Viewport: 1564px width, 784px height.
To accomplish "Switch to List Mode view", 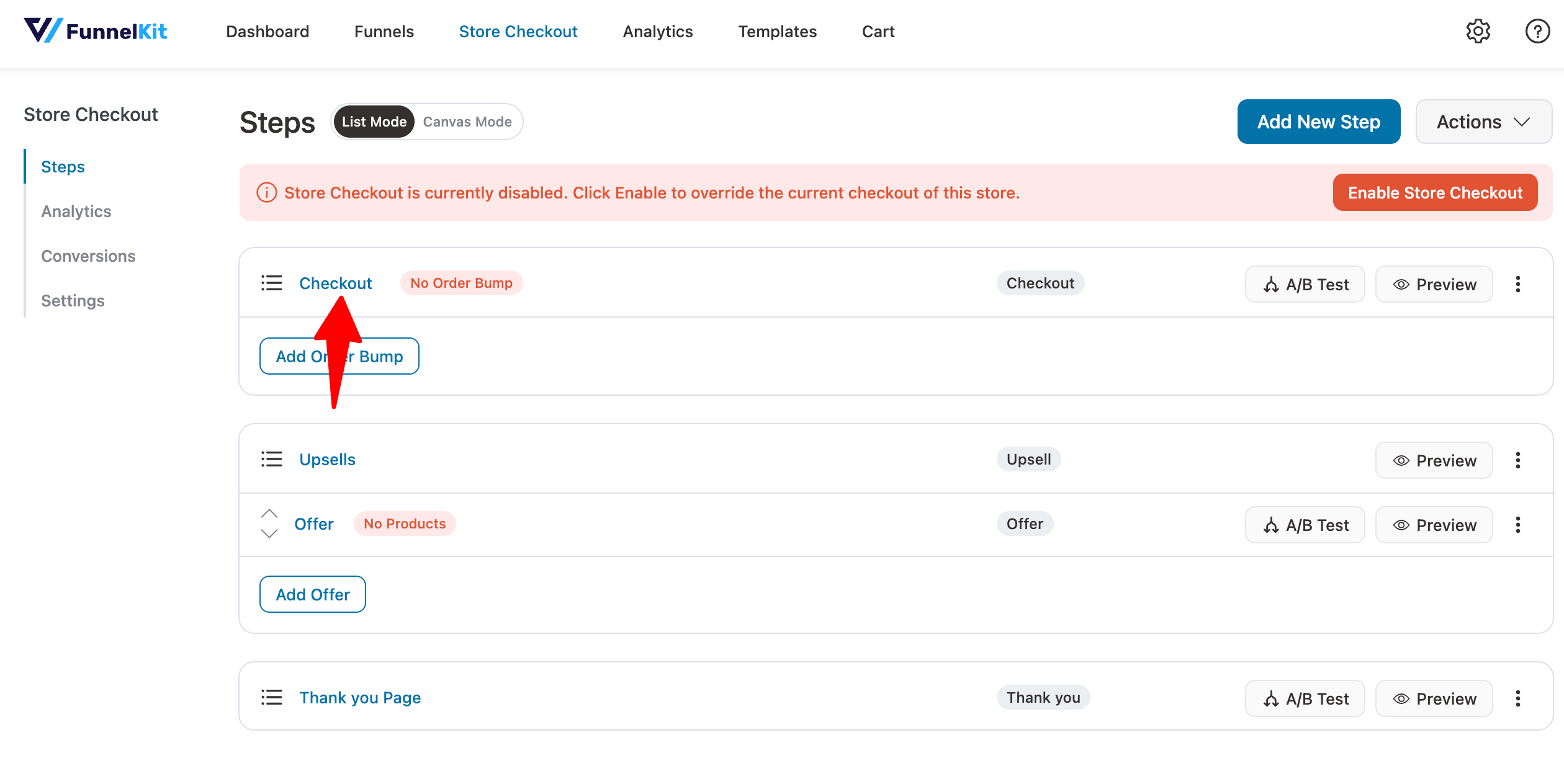I will pyautogui.click(x=374, y=122).
